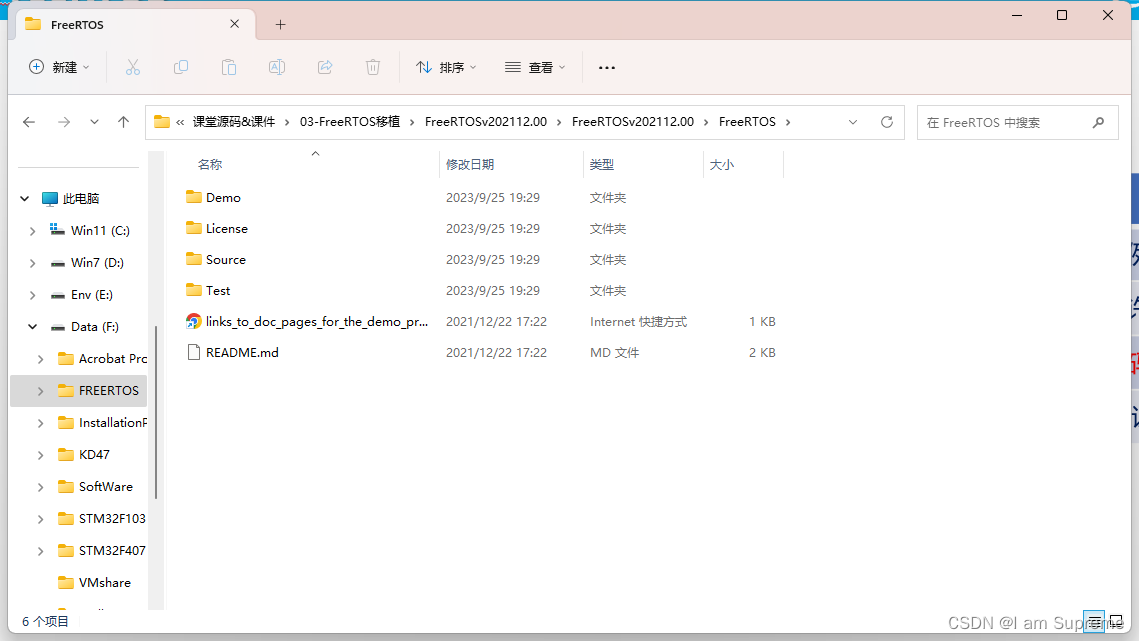Click the search magnifier icon
This screenshot has width=1139, height=641.
click(x=1098, y=123)
